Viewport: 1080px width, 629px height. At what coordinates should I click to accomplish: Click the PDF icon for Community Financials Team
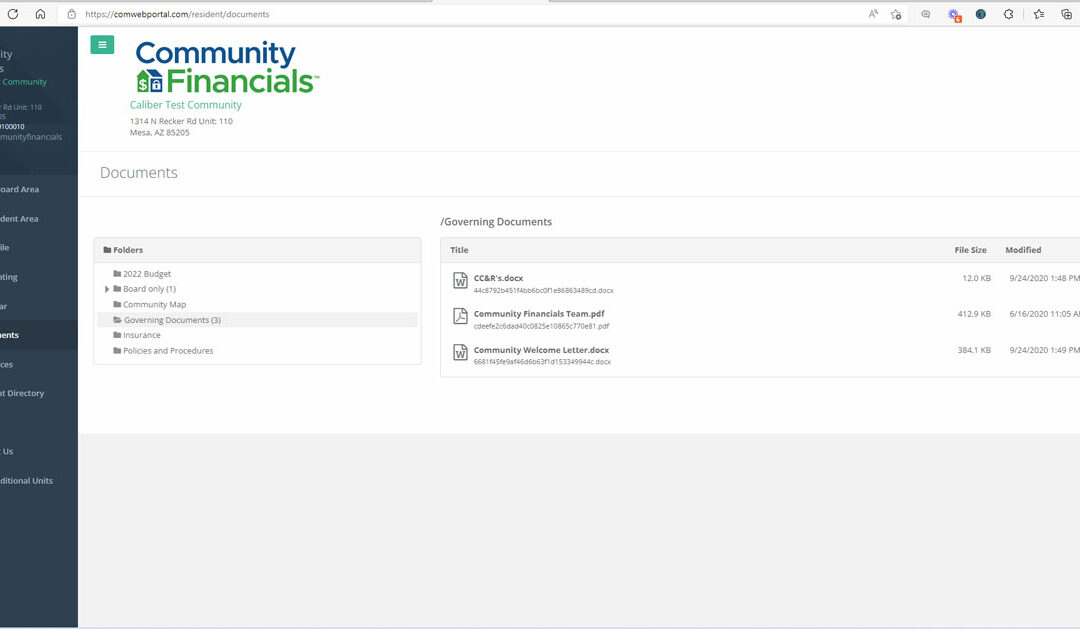coord(460,316)
